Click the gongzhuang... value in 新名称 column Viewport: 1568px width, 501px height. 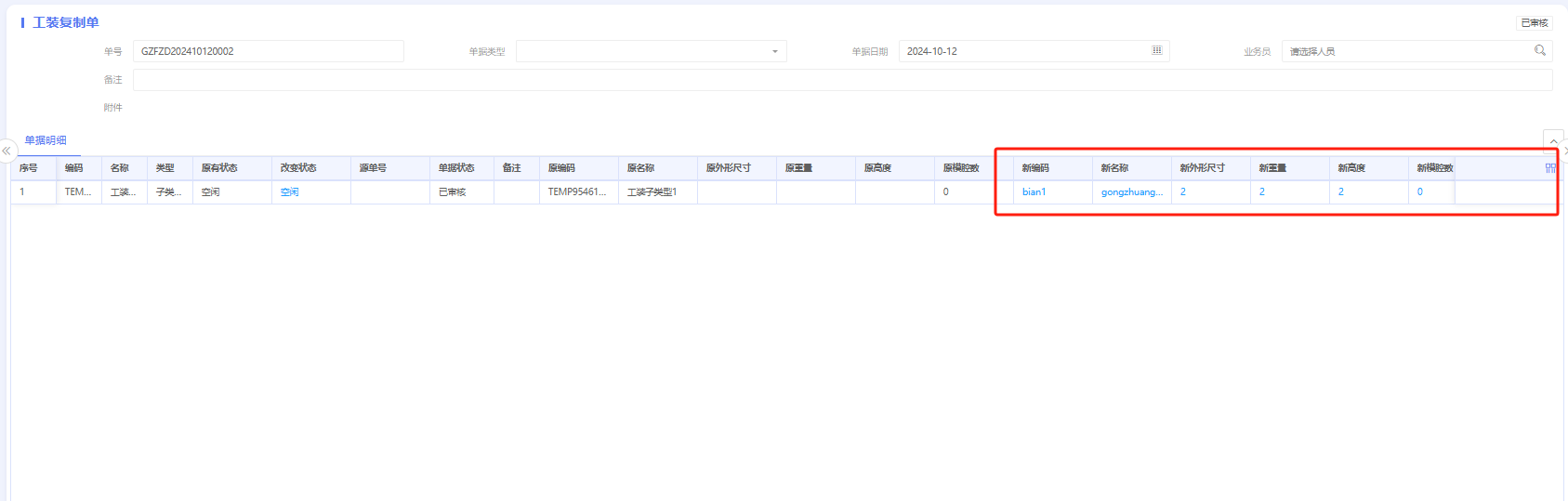[x=1132, y=192]
